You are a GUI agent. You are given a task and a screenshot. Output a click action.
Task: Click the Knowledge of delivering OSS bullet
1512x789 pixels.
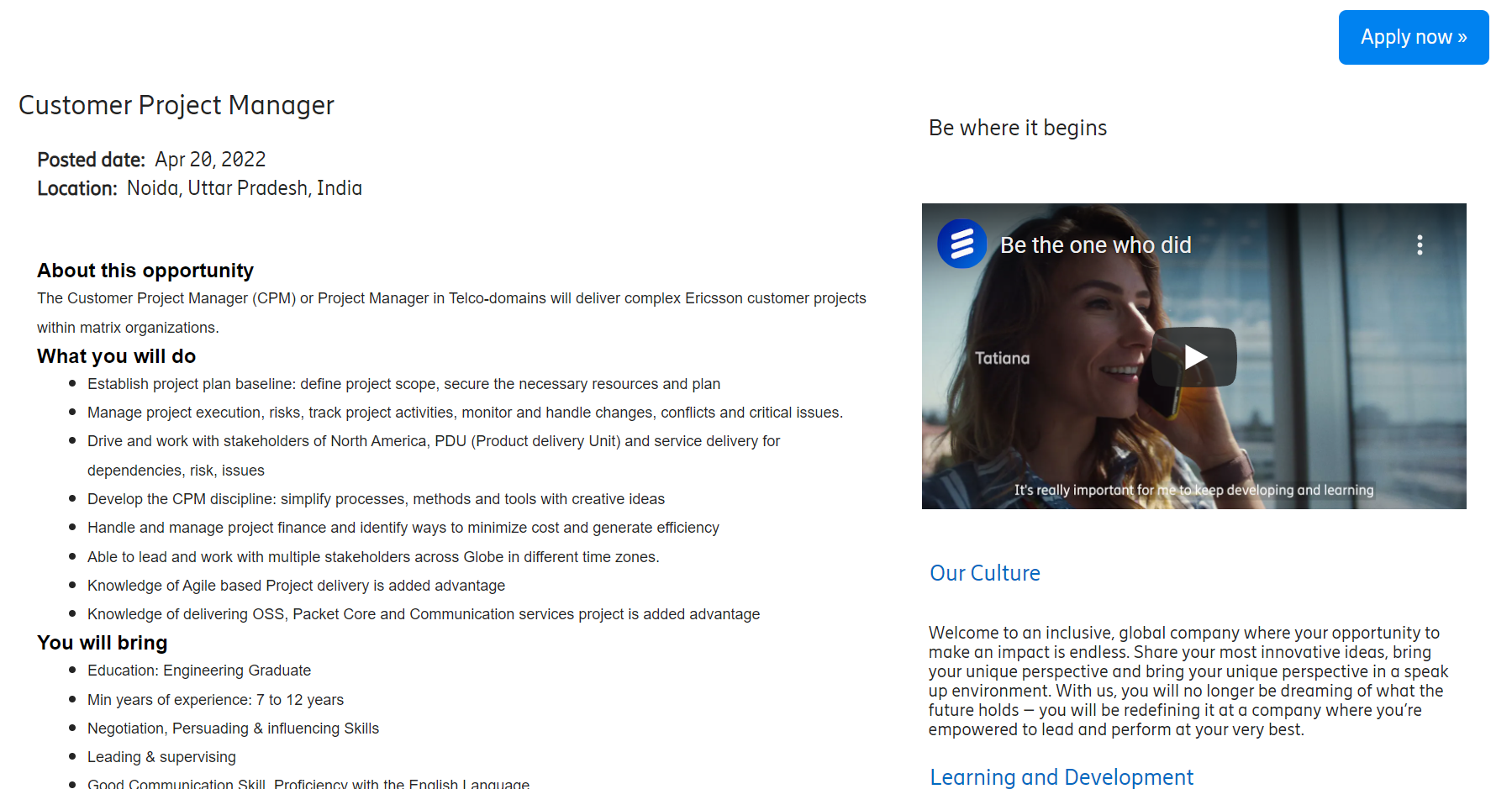tap(423, 614)
